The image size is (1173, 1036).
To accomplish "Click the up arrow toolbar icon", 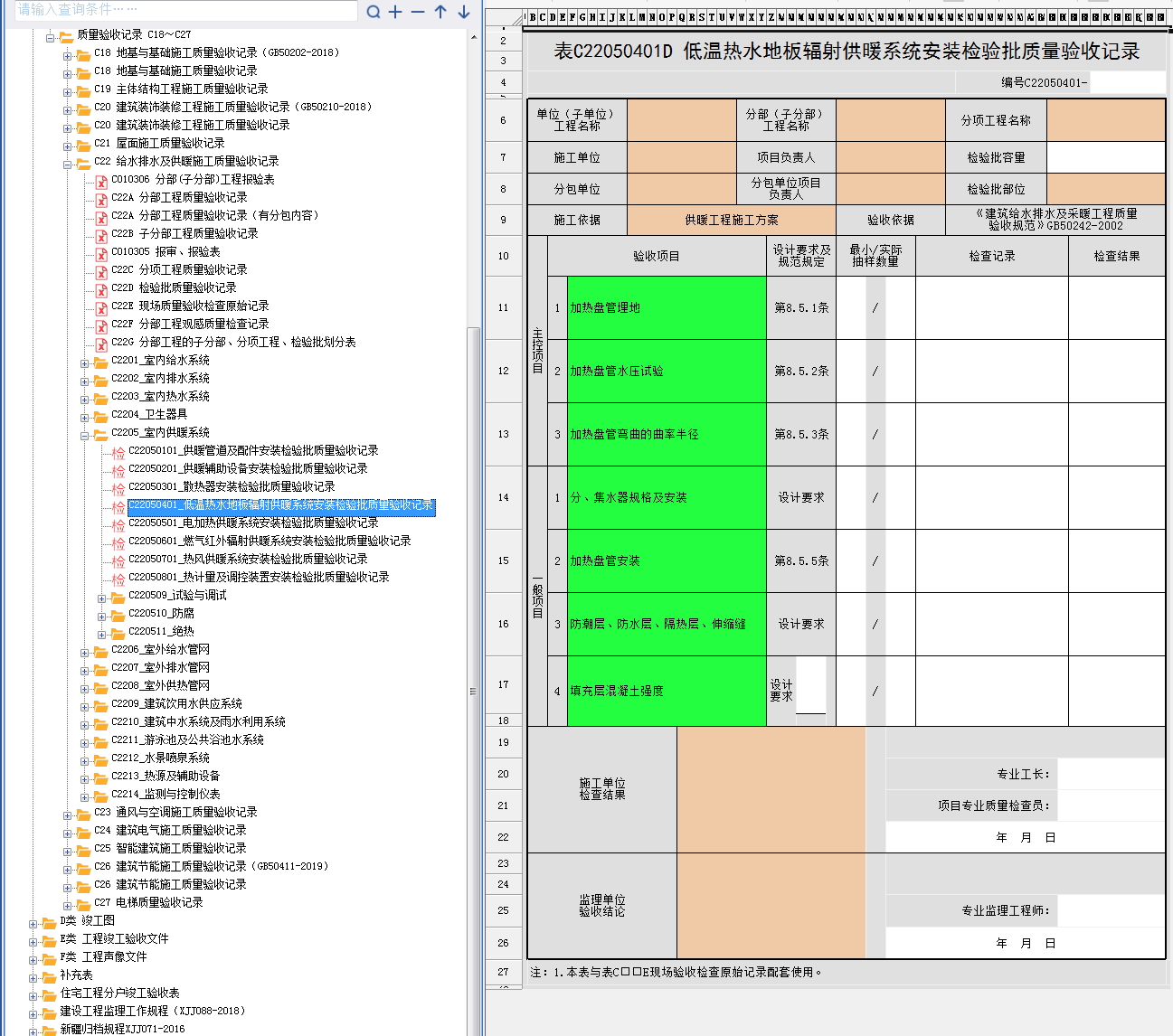I will (x=440, y=12).
